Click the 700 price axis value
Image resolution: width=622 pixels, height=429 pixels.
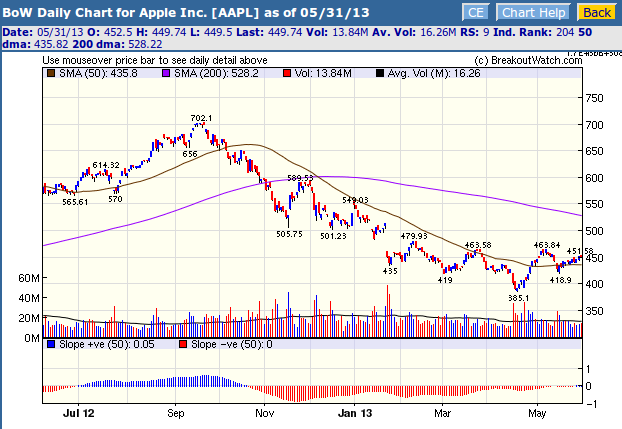pyautogui.click(x=595, y=125)
